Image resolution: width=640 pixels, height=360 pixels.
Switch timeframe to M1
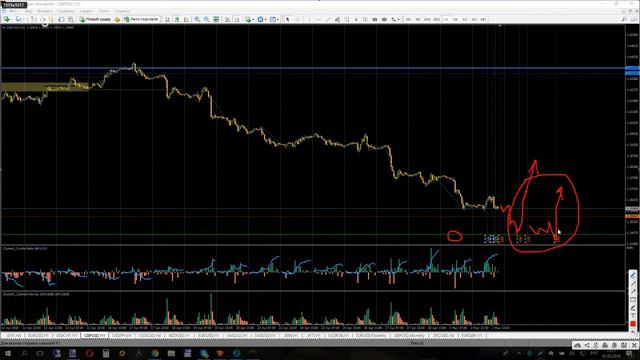[409, 19]
